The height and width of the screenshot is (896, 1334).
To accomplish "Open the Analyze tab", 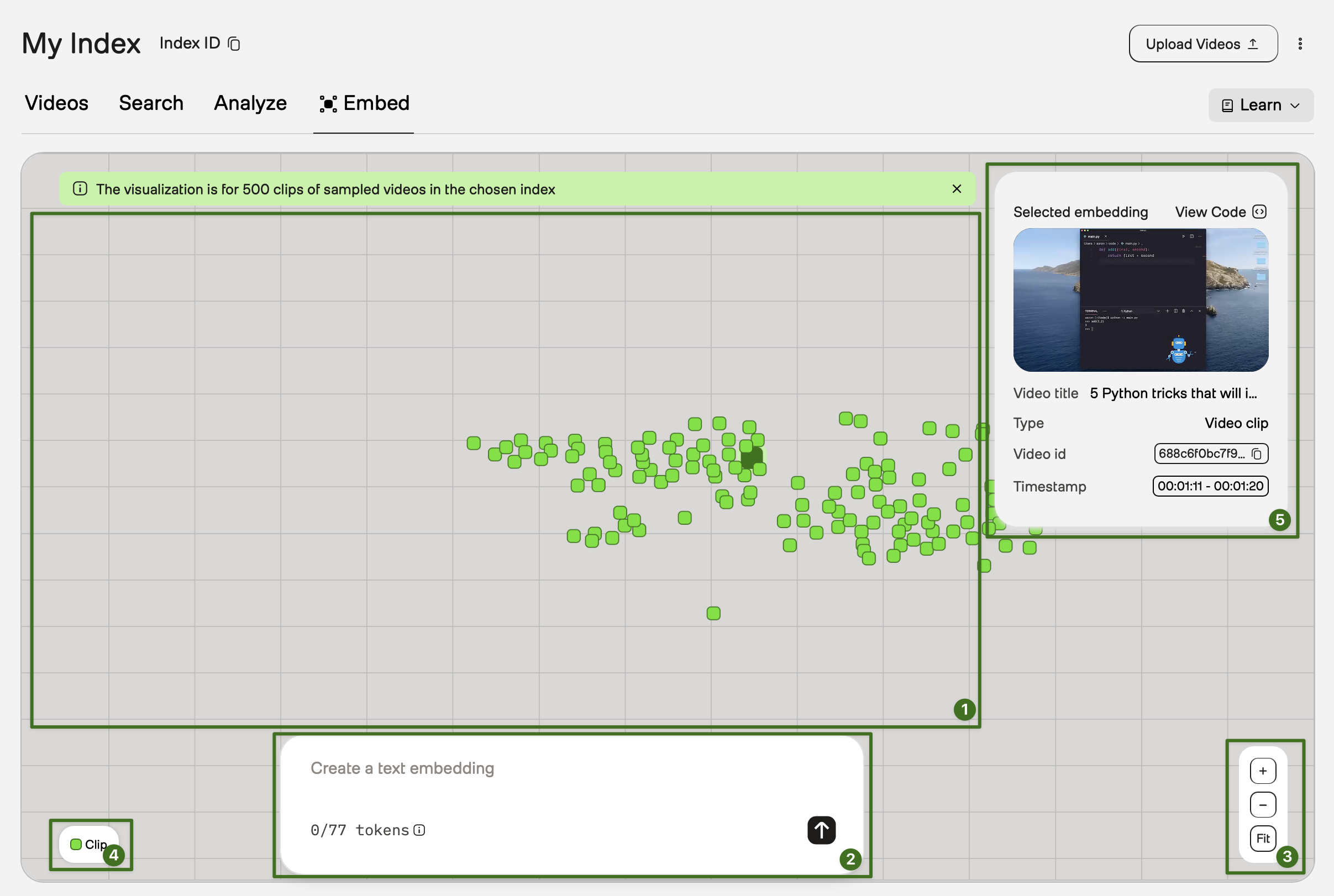I will tap(250, 103).
